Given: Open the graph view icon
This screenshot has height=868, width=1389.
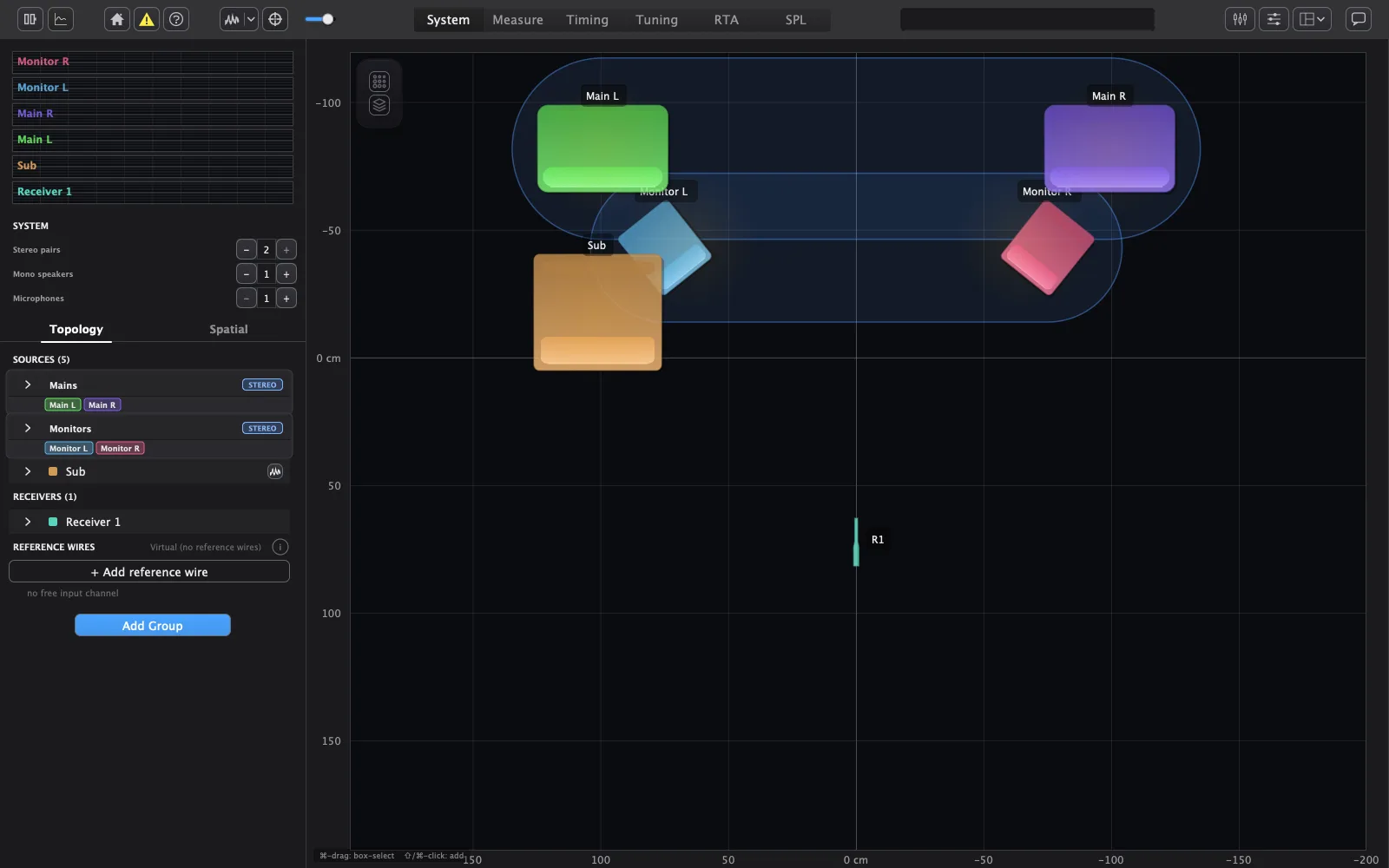Looking at the screenshot, I should [61, 19].
